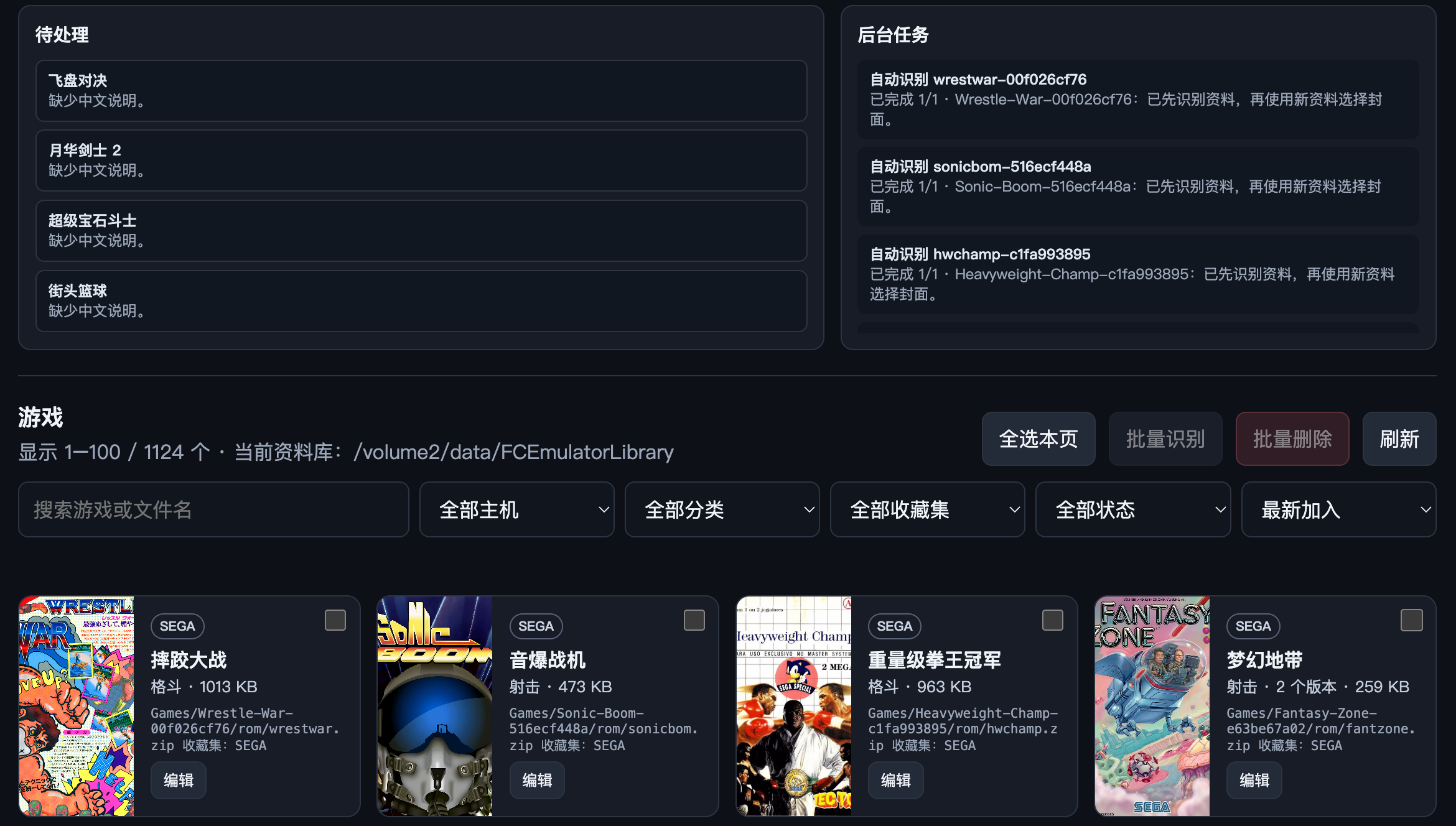The image size is (1456, 826).
Task: Click SEGA tag on 音爆战机 card
Action: pos(536,626)
